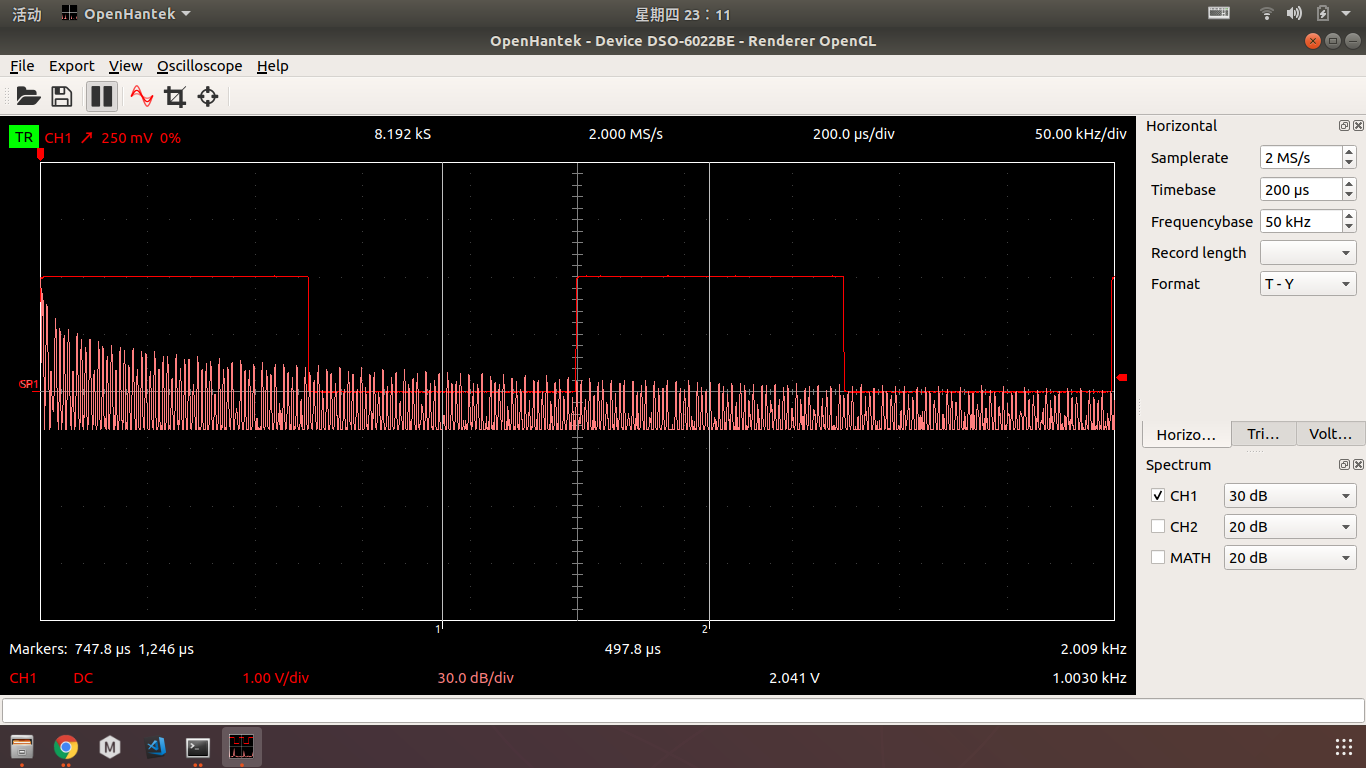
Task: Open the Format T - Y dropdown
Action: point(1308,284)
